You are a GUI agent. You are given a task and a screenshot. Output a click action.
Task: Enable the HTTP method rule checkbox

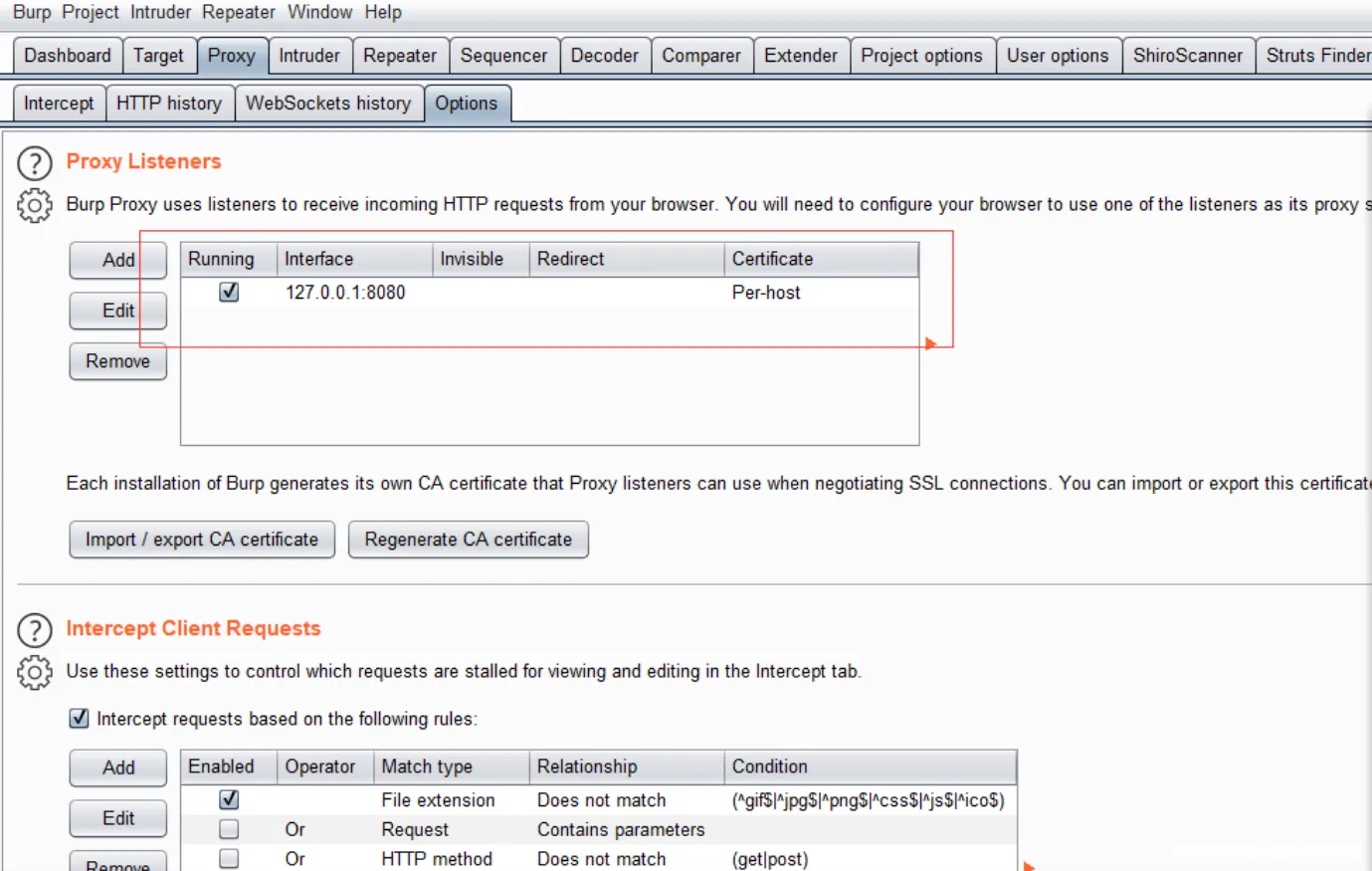[x=229, y=858]
